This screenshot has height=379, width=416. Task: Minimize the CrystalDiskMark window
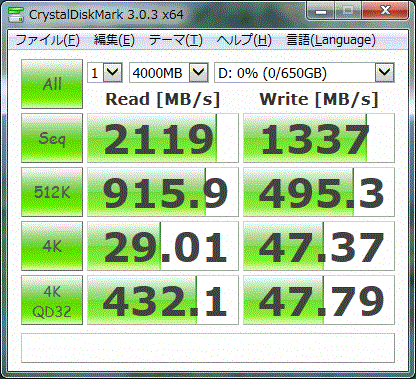(x=321, y=12)
